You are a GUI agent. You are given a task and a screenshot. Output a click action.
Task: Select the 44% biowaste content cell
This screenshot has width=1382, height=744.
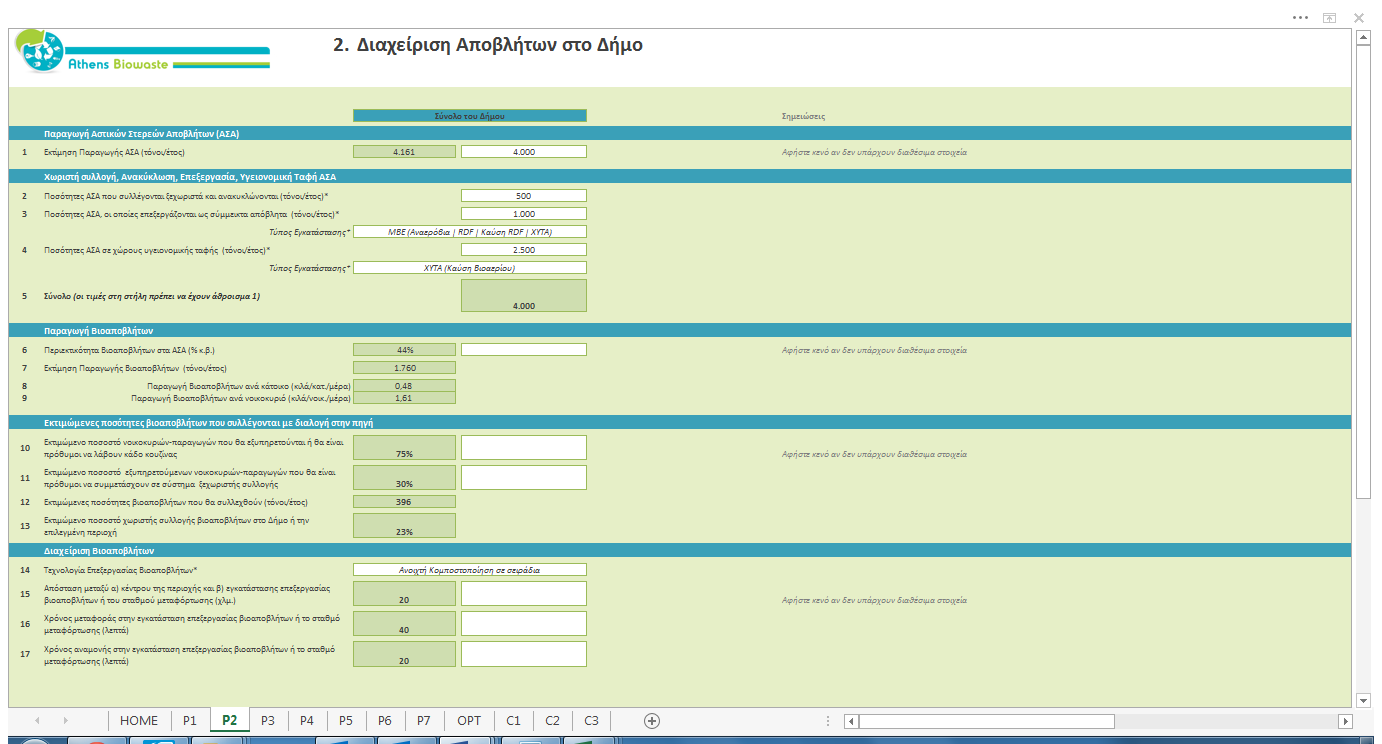coord(405,350)
